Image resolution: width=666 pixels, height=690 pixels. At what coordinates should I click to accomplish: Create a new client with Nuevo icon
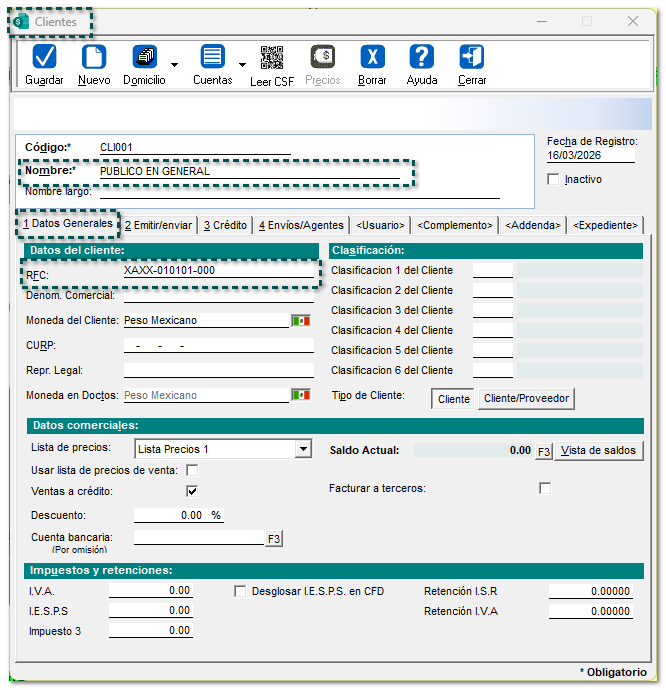pyautogui.click(x=94, y=57)
